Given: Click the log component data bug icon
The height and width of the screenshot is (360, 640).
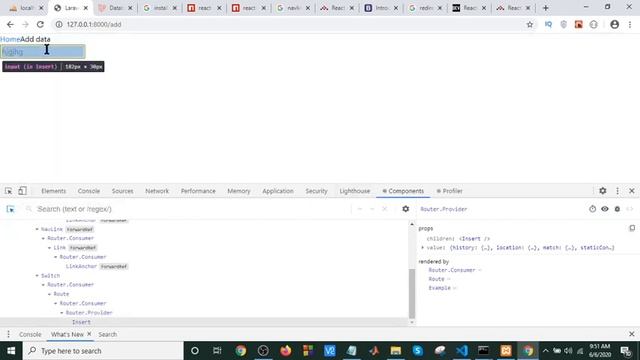Looking at the screenshot, I should tap(617, 209).
